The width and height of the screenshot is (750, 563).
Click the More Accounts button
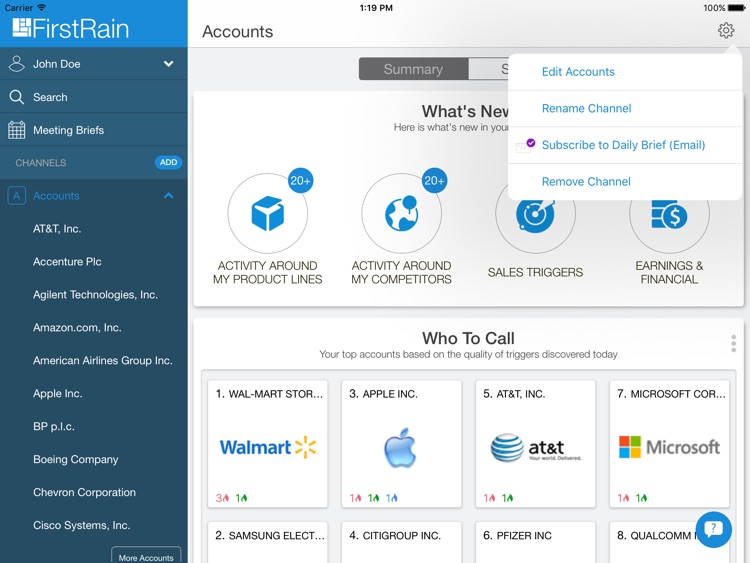[x=146, y=556]
